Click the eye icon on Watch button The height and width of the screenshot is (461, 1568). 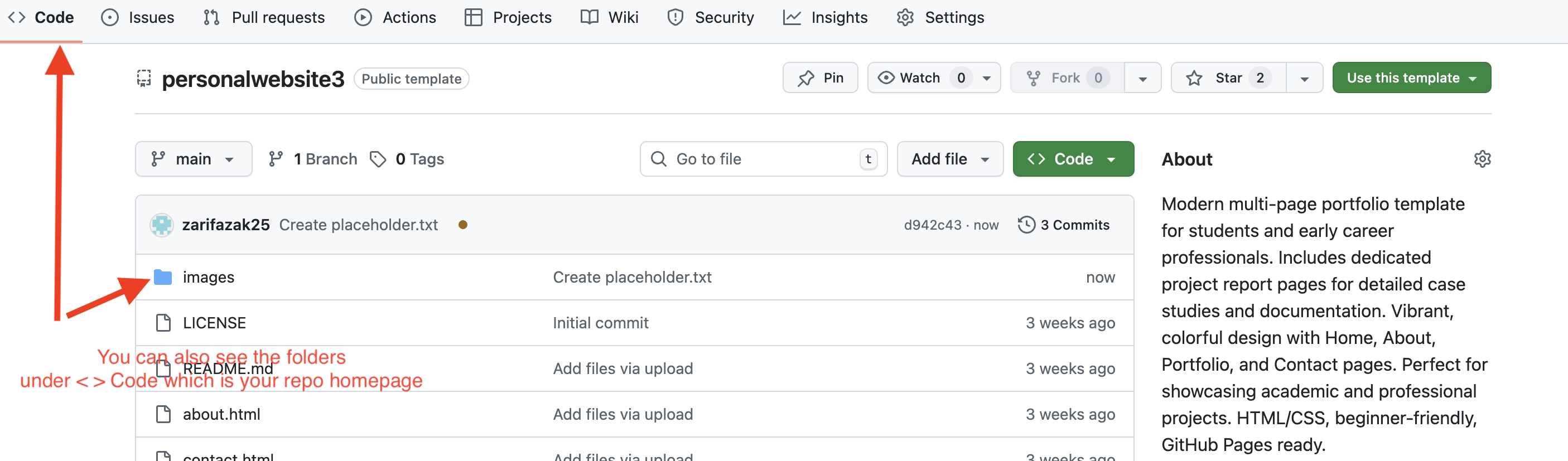coord(886,78)
